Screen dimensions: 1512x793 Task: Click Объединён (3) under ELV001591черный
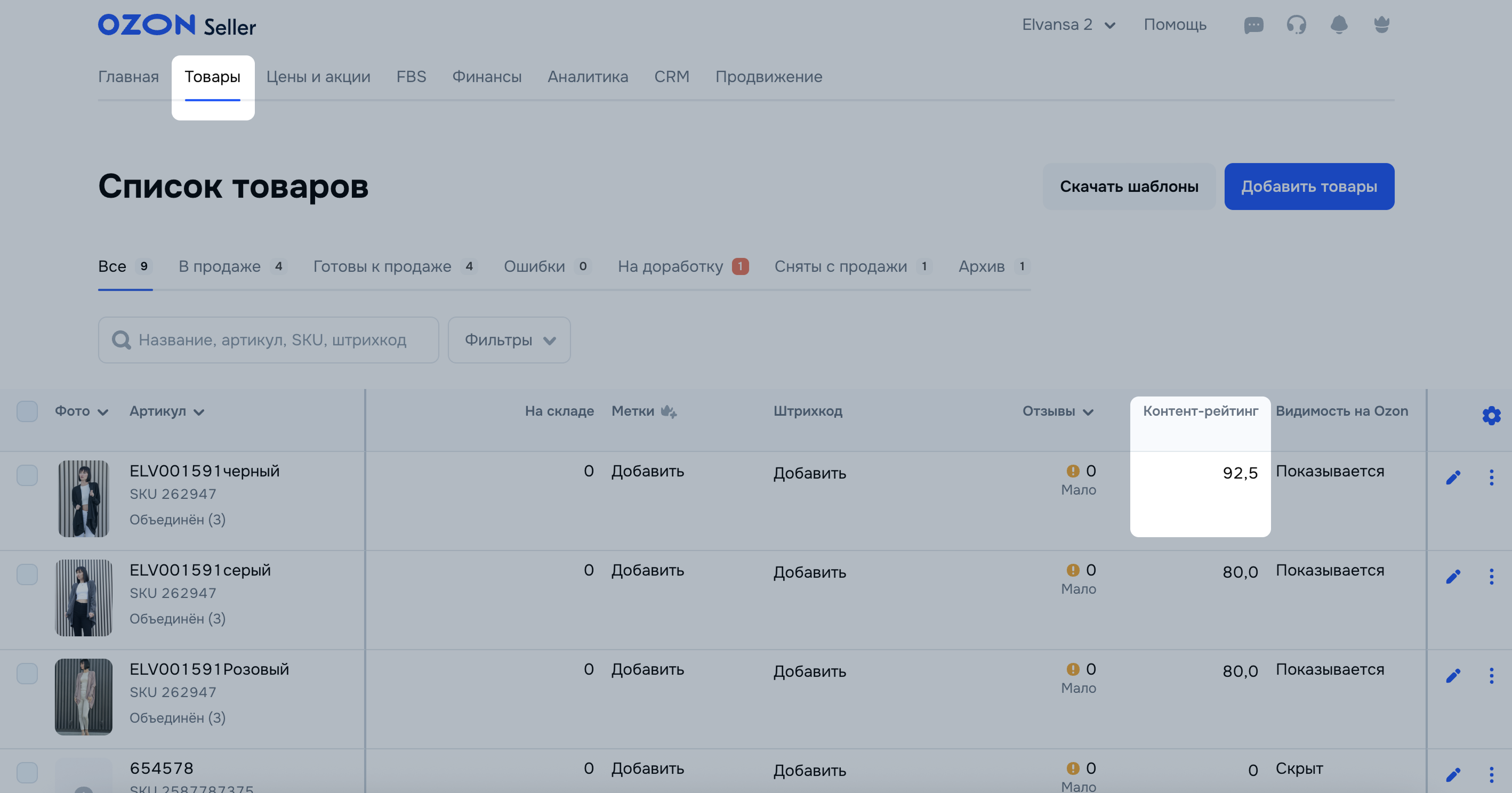177,520
